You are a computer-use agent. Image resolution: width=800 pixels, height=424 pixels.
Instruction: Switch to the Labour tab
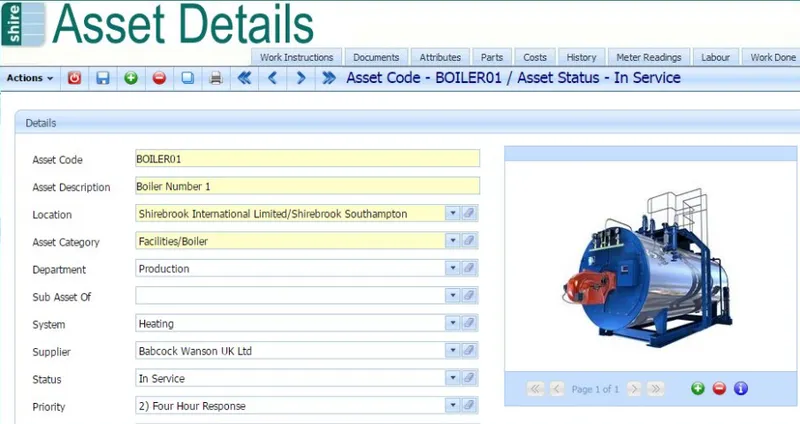(715, 57)
